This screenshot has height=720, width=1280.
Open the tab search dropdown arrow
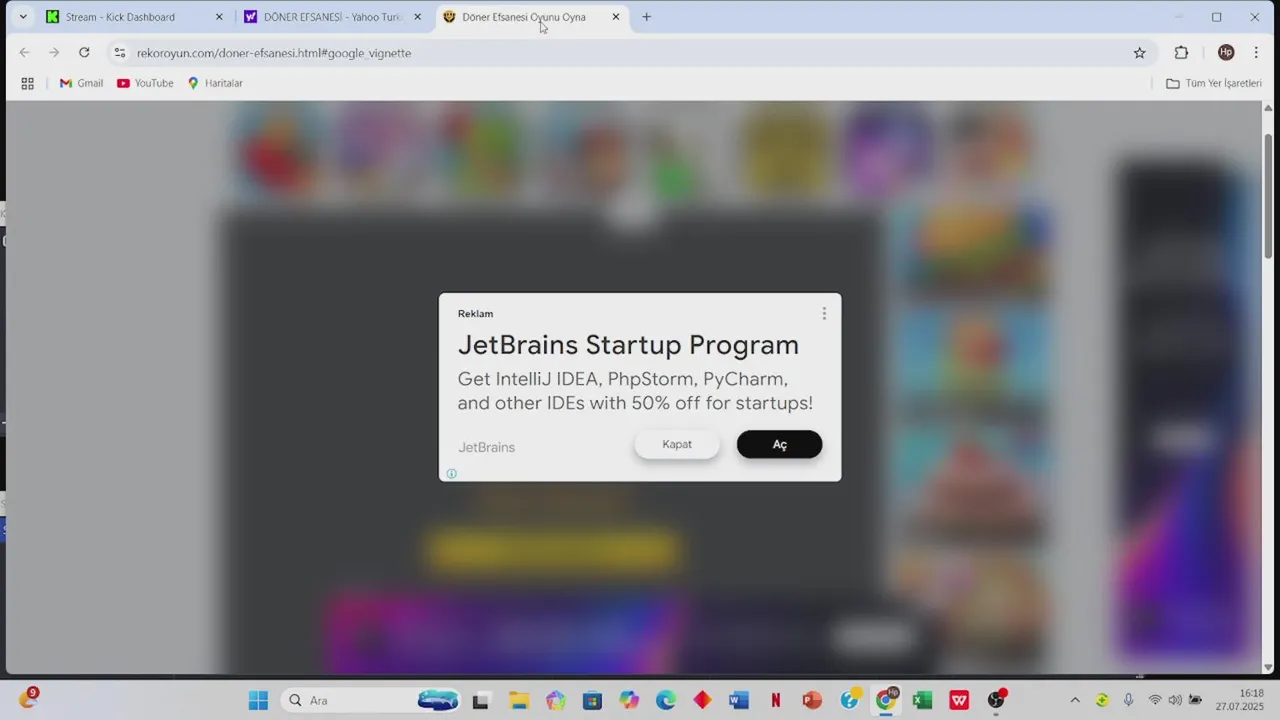pyautogui.click(x=22, y=17)
